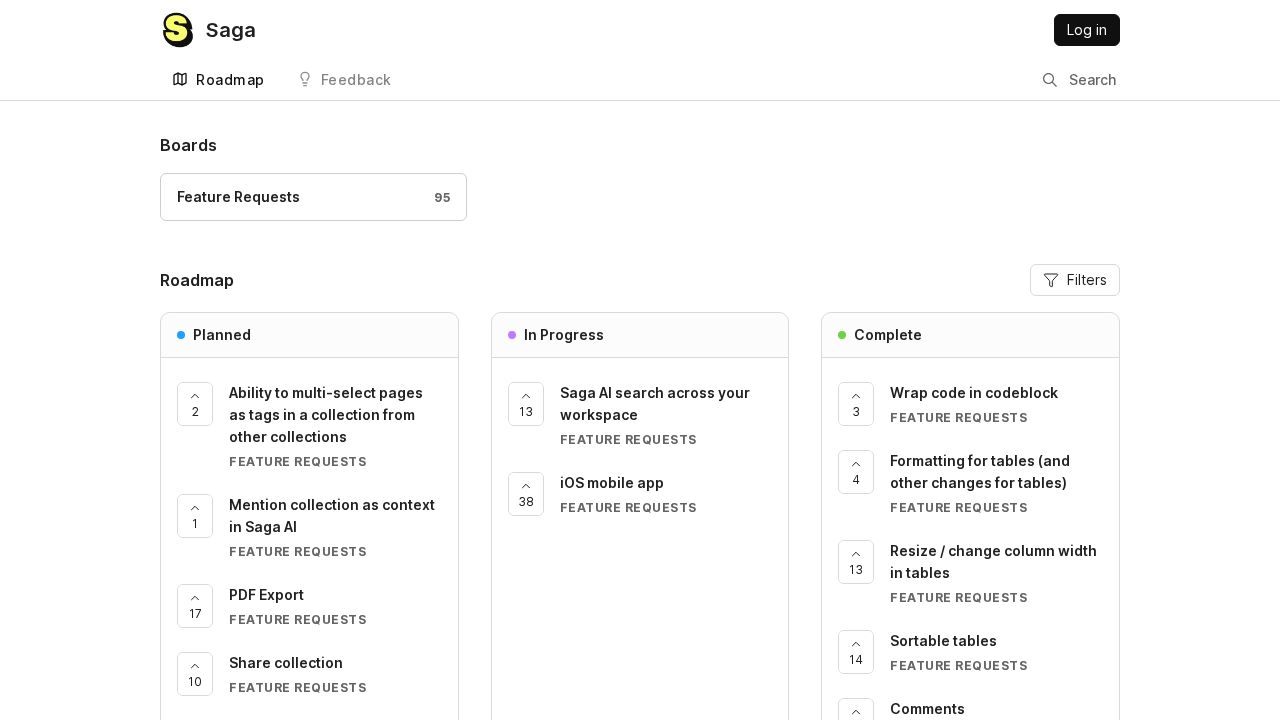The image size is (1280, 720).
Task: Click the Feedback lightbulb icon
Action: [x=305, y=79]
